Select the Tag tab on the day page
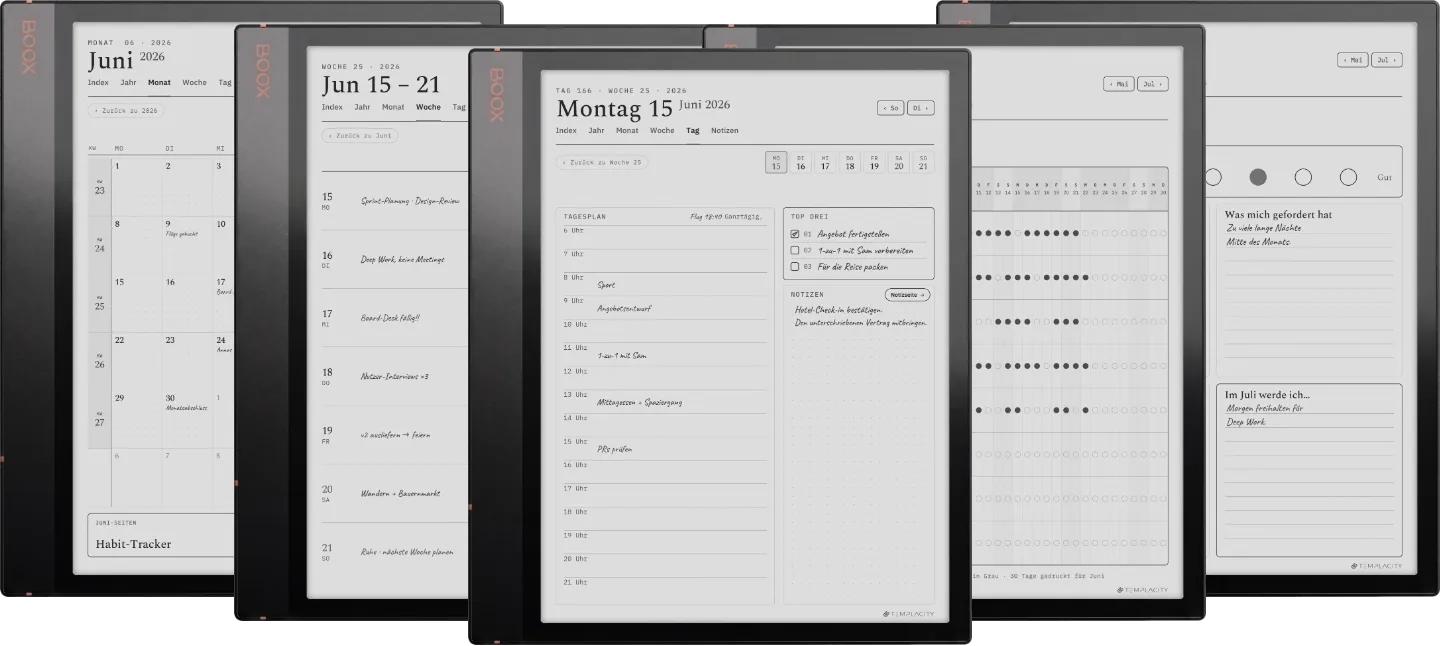This screenshot has height=646, width=1440. pyautogui.click(x=693, y=131)
